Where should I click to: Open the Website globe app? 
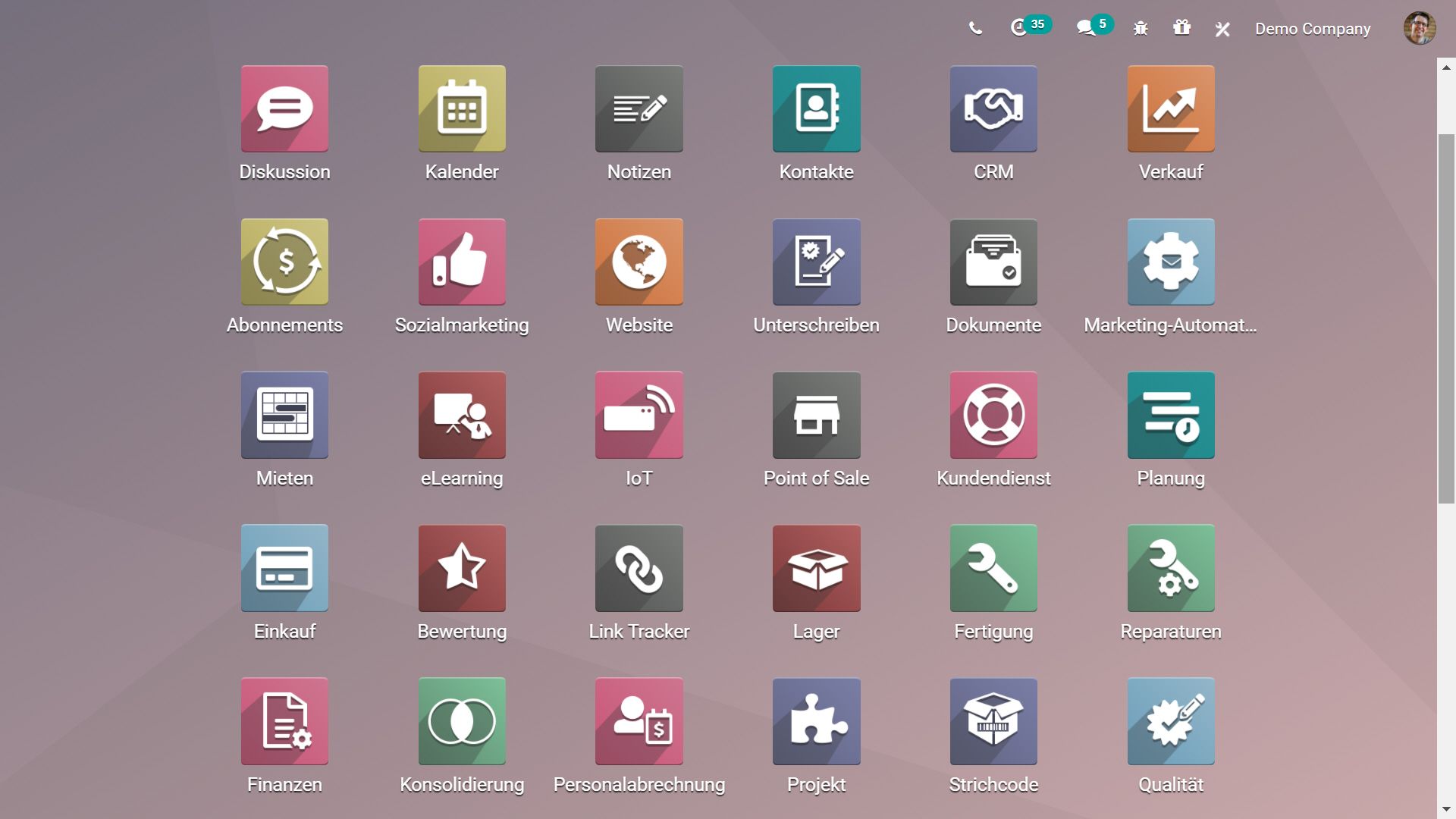click(x=639, y=262)
